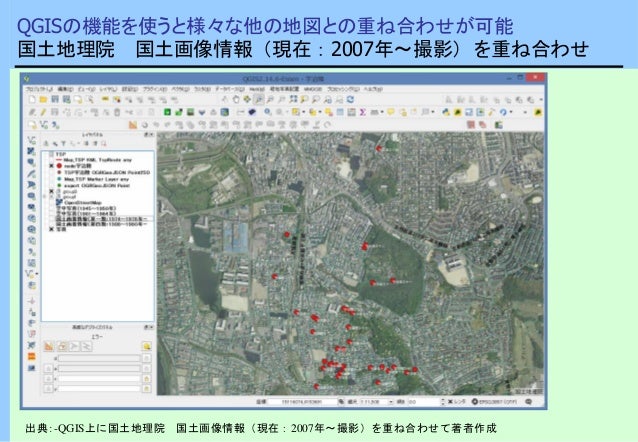638x442 pixels.
Task: Toggle visibility checkbox of the red node layer
Action: point(52,166)
